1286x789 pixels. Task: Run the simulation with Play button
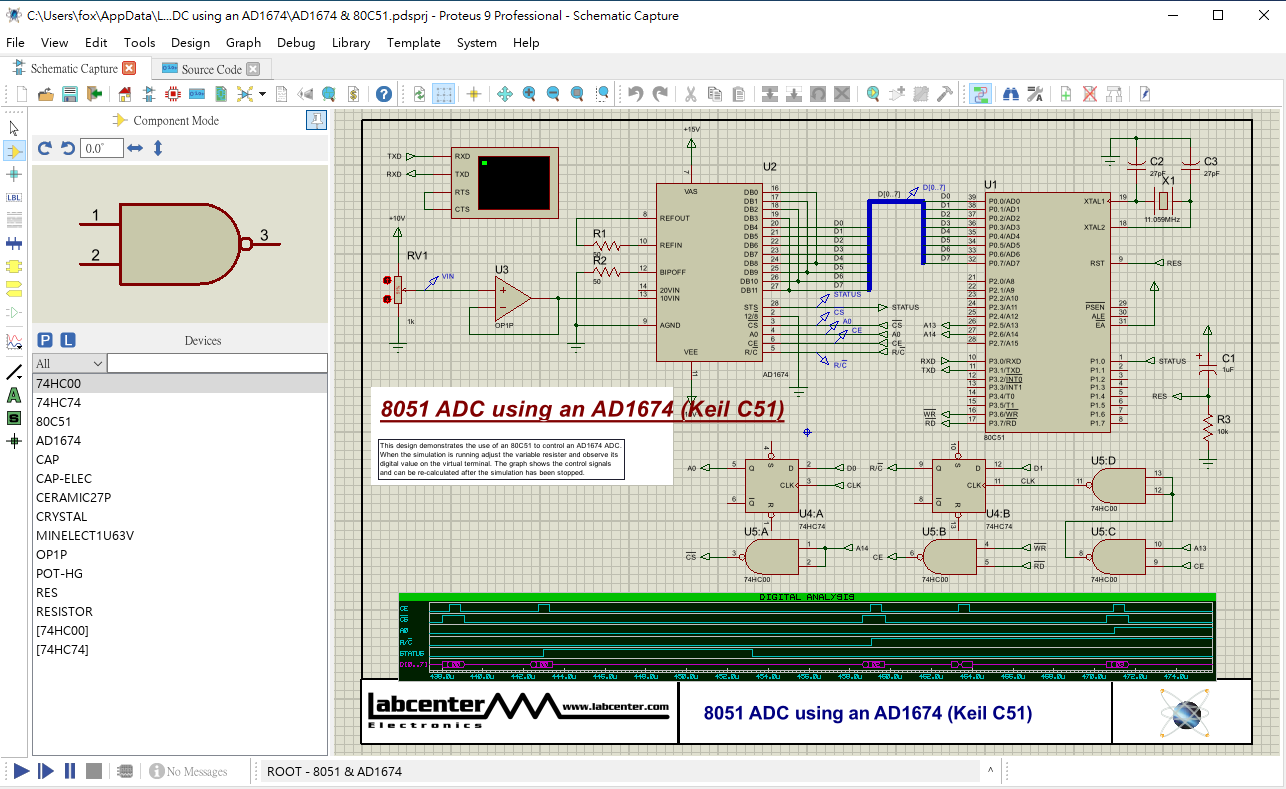pyautogui.click(x=21, y=771)
